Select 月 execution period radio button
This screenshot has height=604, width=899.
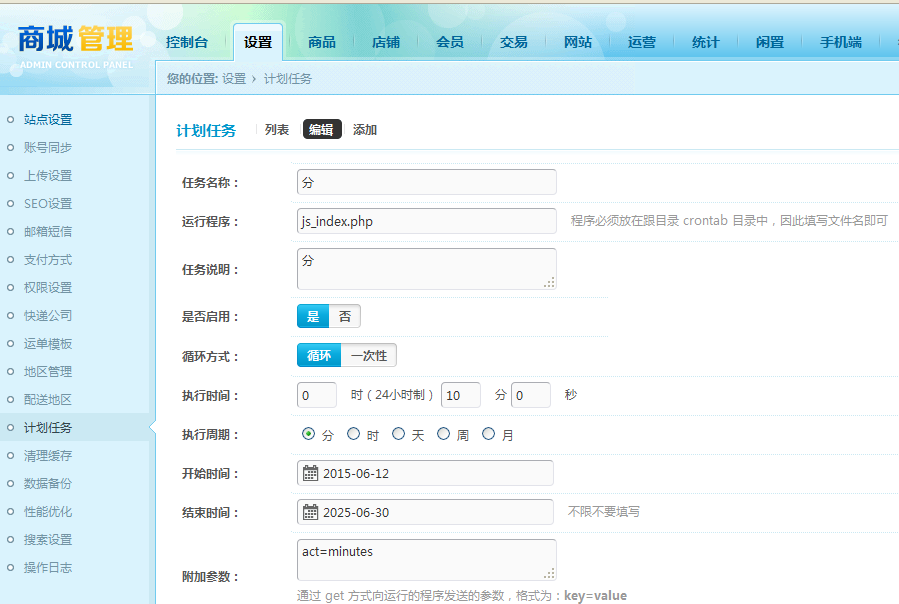[488, 434]
